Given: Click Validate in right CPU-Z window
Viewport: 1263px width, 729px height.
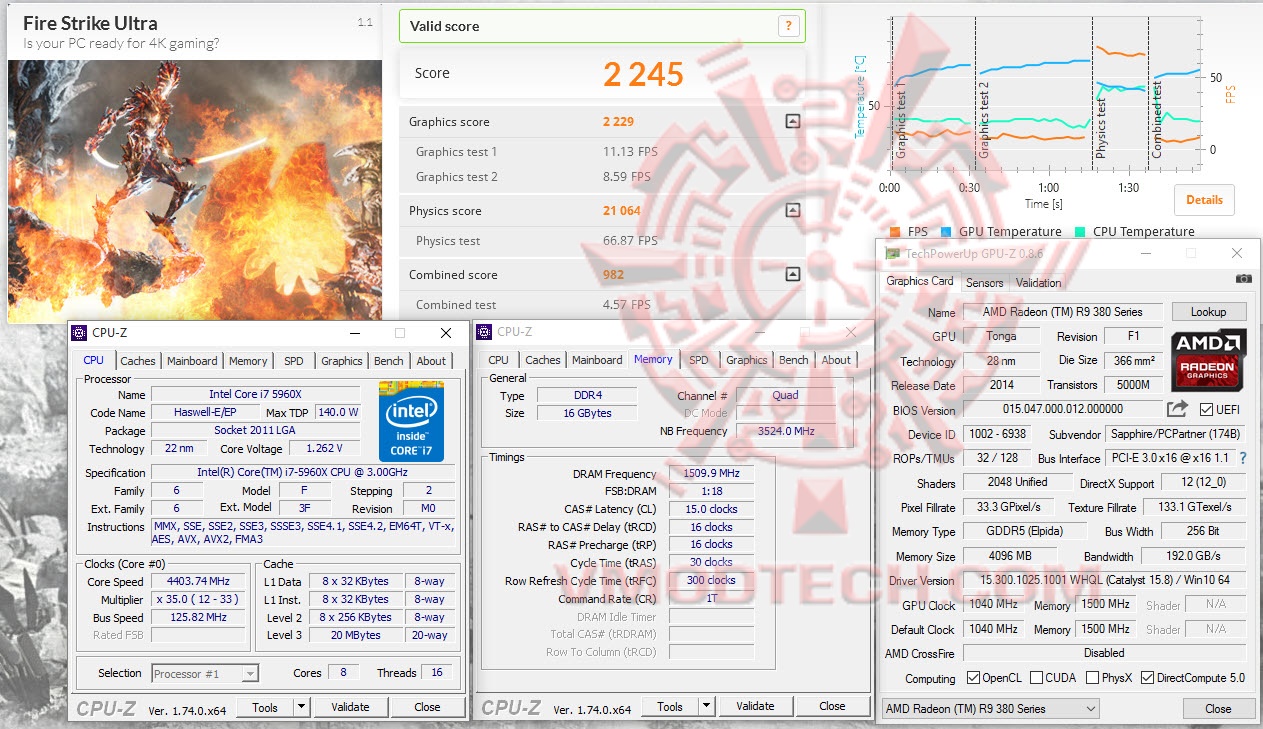Looking at the screenshot, I should 755,706.
